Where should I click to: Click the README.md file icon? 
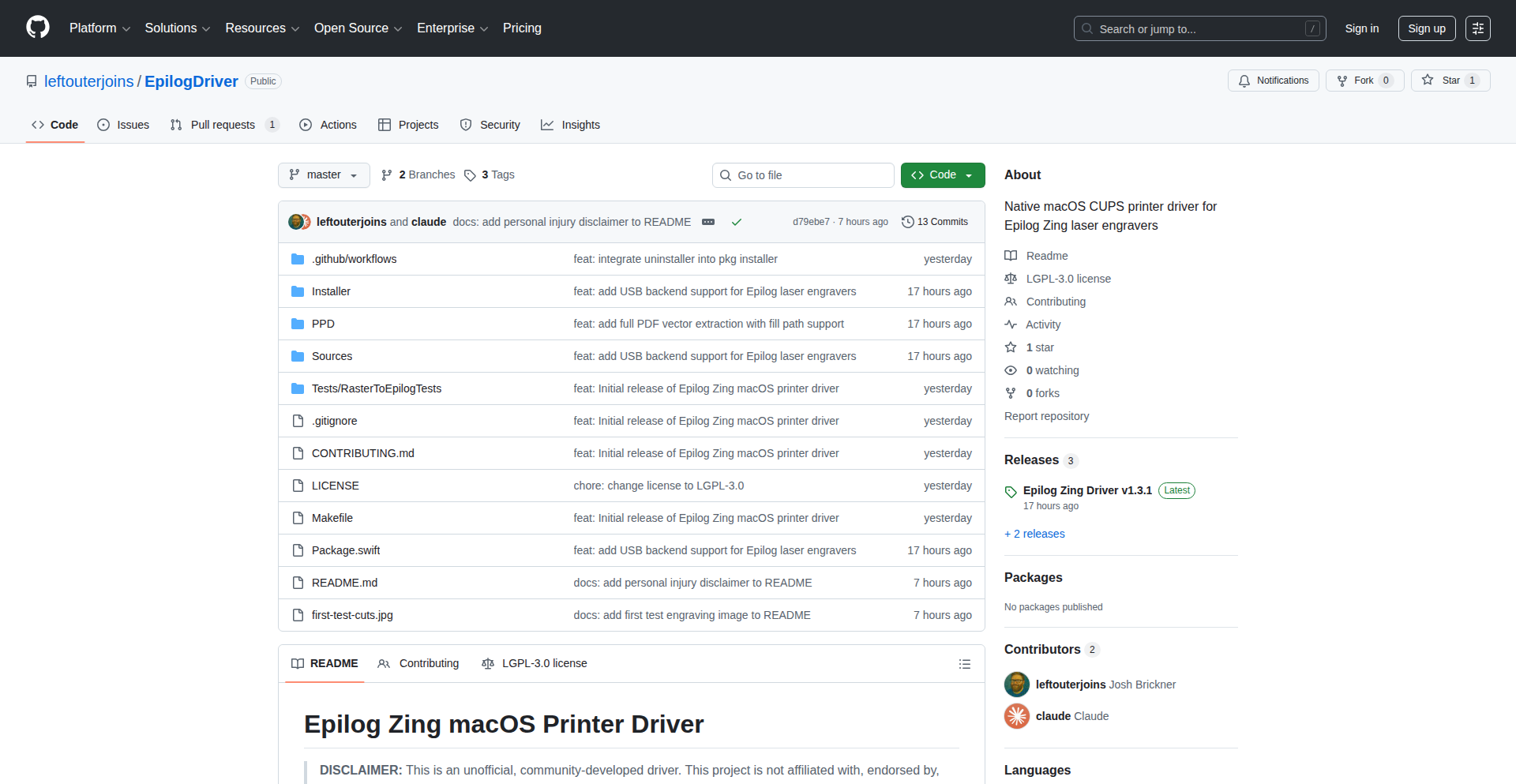point(298,583)
